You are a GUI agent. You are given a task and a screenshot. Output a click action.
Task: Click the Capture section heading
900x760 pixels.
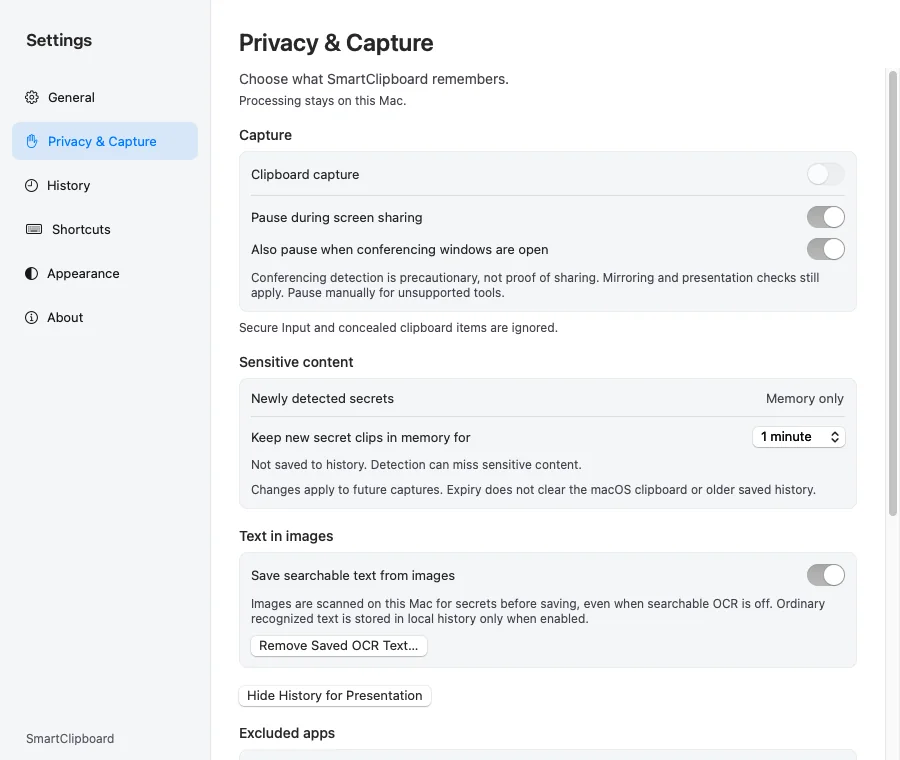pyautogui.click(x=265, y=135)
